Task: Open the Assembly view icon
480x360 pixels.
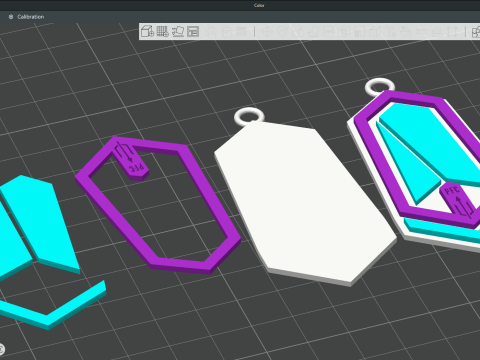Action: point(475,31)
